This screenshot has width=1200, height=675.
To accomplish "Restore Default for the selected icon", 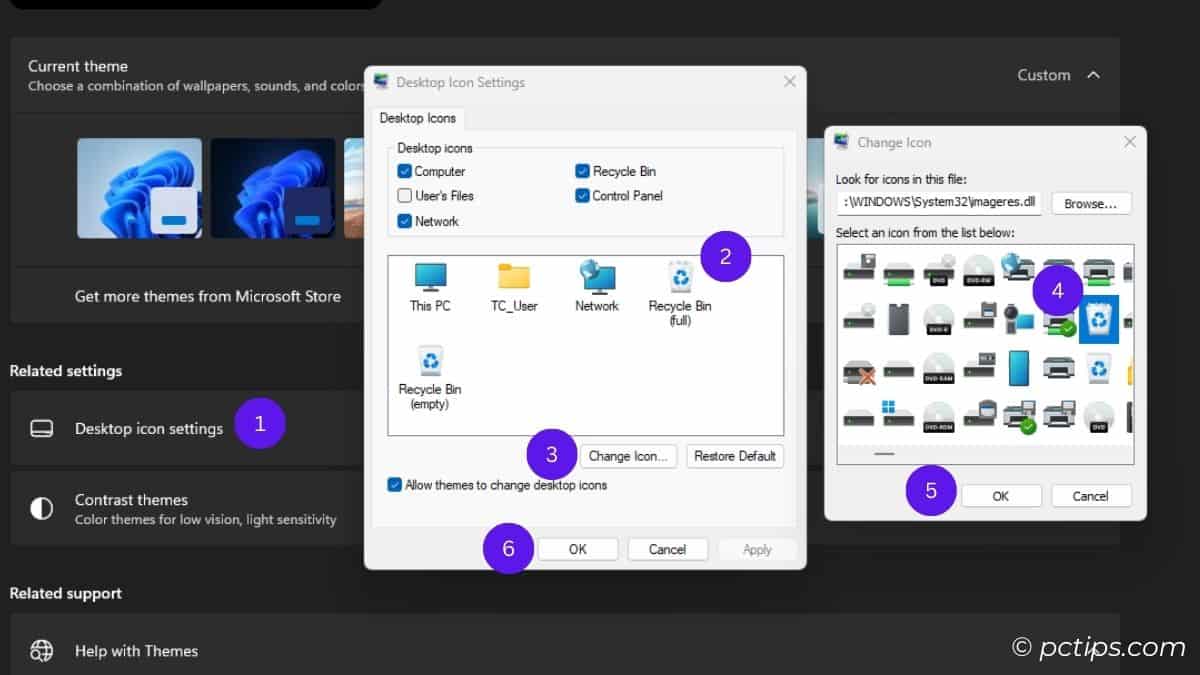I will (734, 456).
